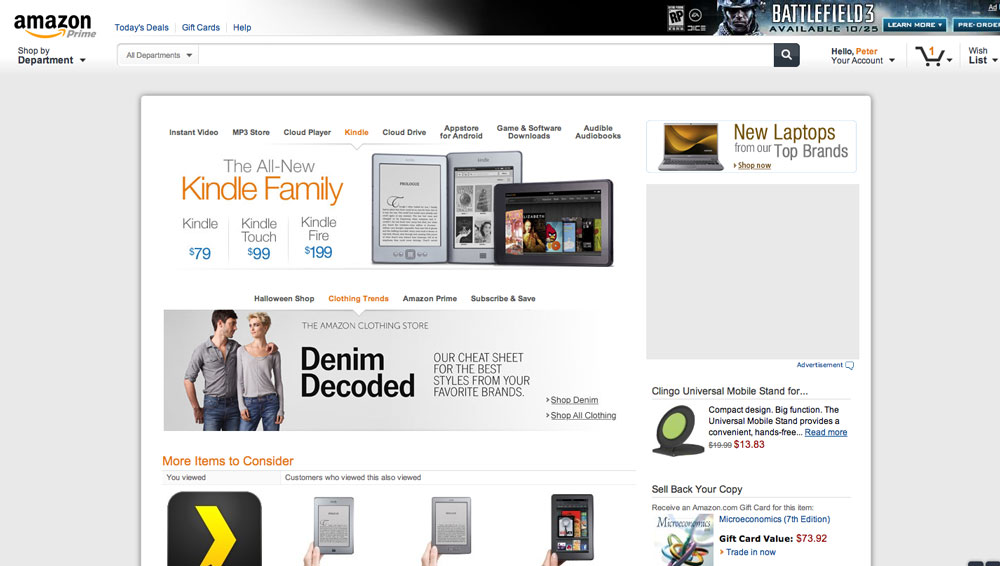Click the search magnifier button
The height and width of the screenshot is (566, 1000).
(x=786, y=55)
